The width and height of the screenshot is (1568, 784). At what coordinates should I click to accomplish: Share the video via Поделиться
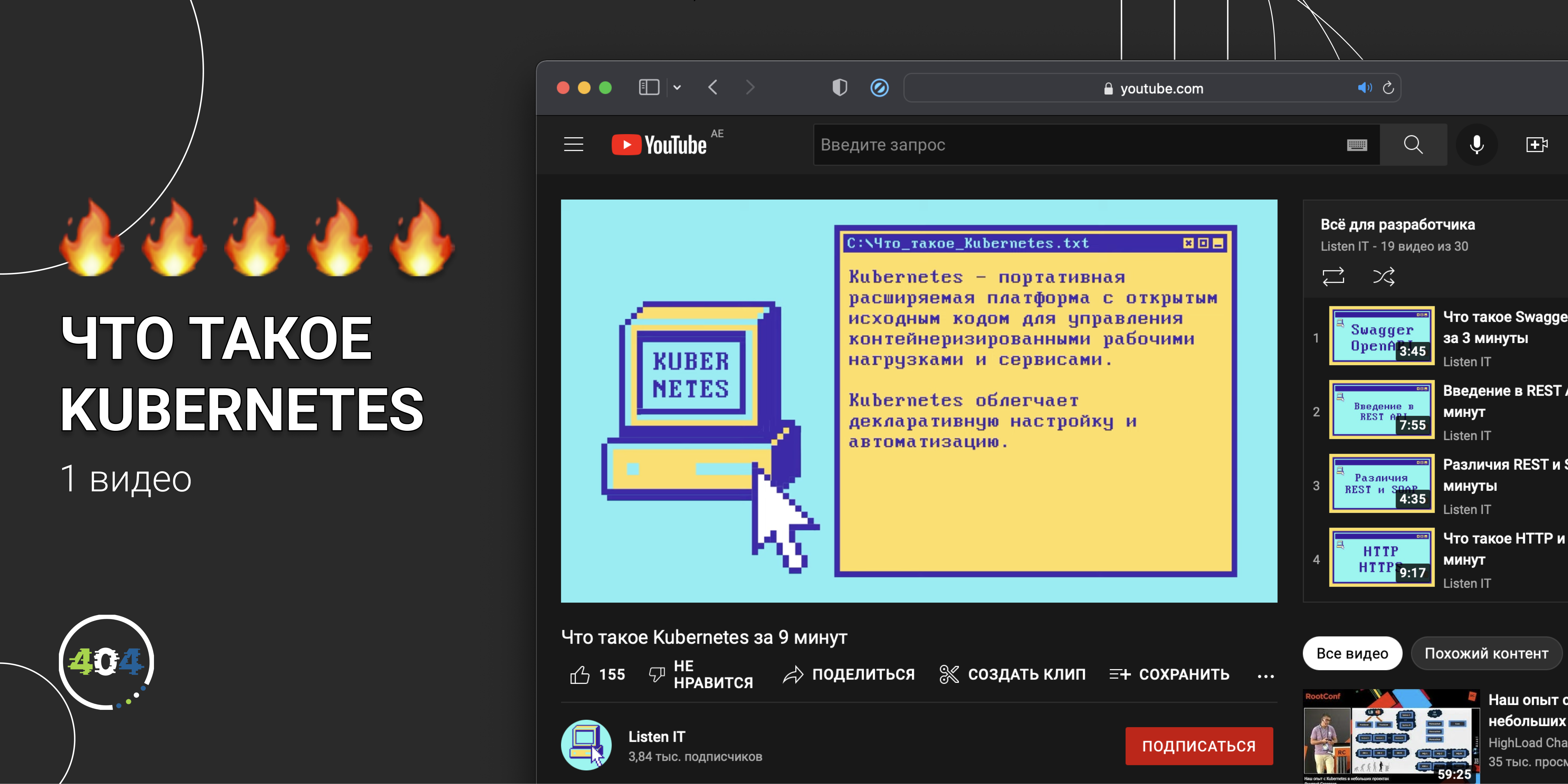click(x=849, y=674)
